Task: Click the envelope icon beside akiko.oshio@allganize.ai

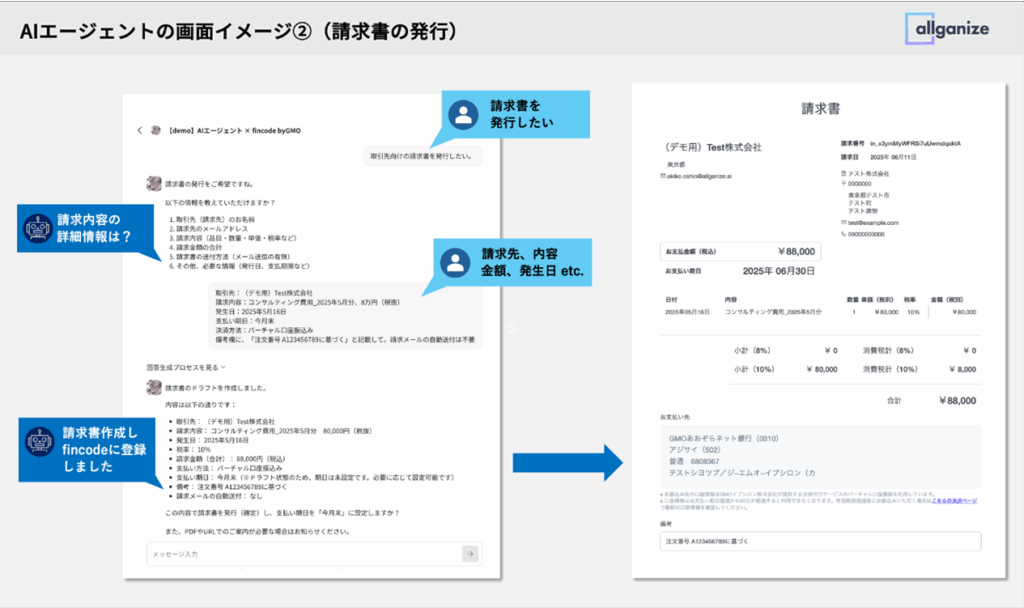Action: click(662, 176)
